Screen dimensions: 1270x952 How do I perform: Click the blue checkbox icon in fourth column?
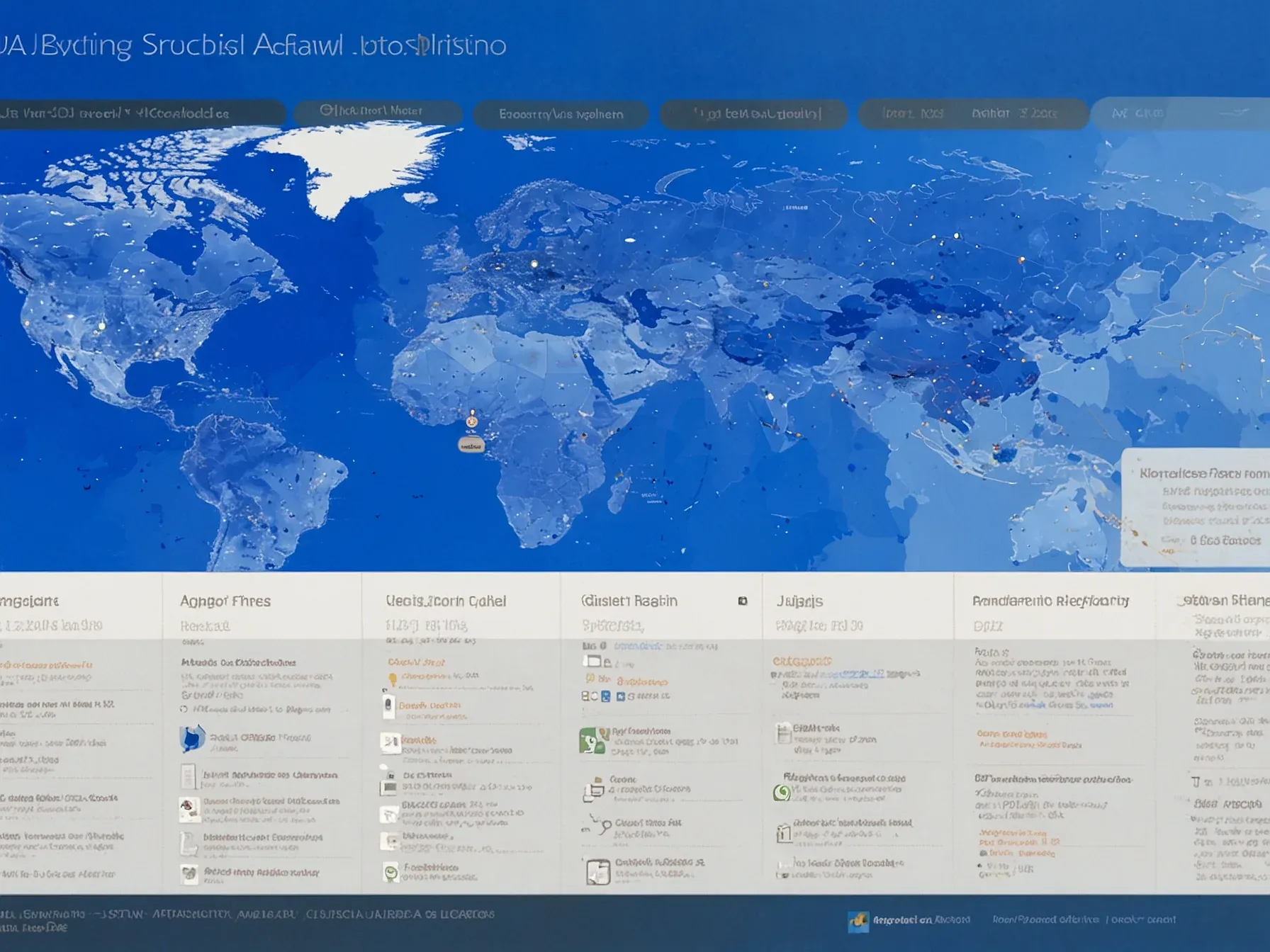click(605, 696)
